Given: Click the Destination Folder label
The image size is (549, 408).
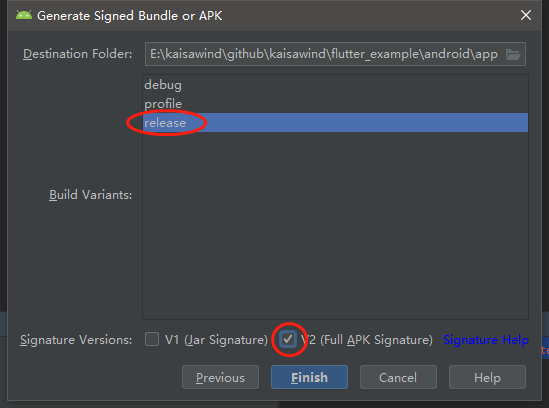Looking at the screenshot, I should tap(77, 54).
